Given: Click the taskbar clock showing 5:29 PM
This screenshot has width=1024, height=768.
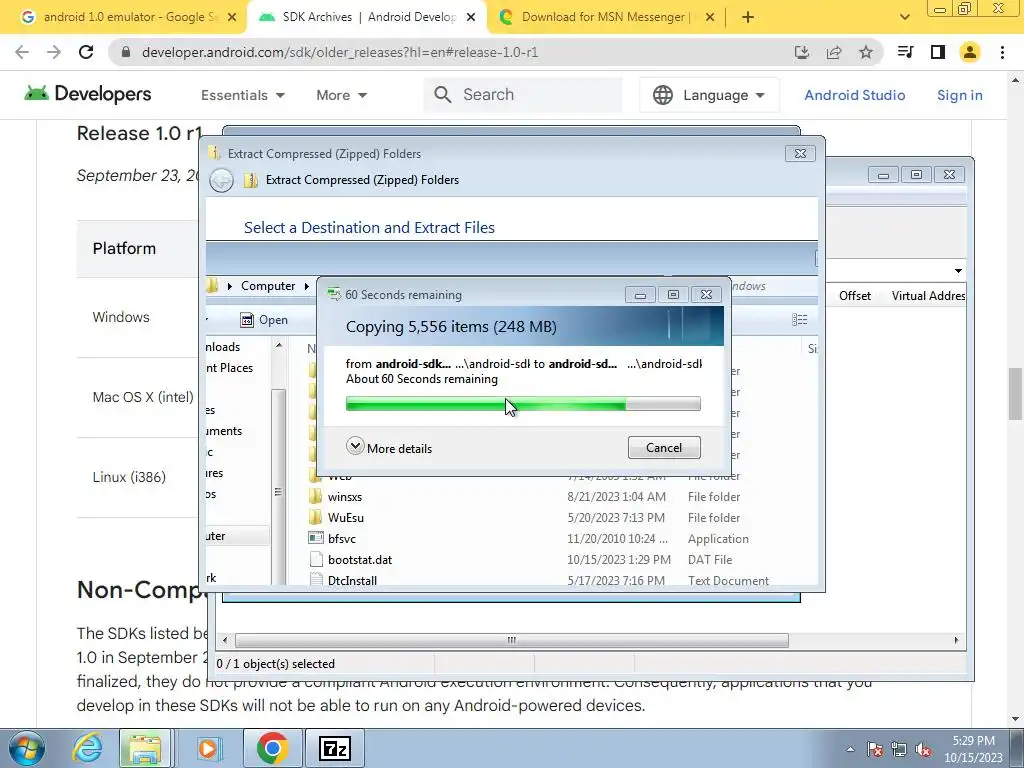Looking at the screenshot, I should click(973, 749).
